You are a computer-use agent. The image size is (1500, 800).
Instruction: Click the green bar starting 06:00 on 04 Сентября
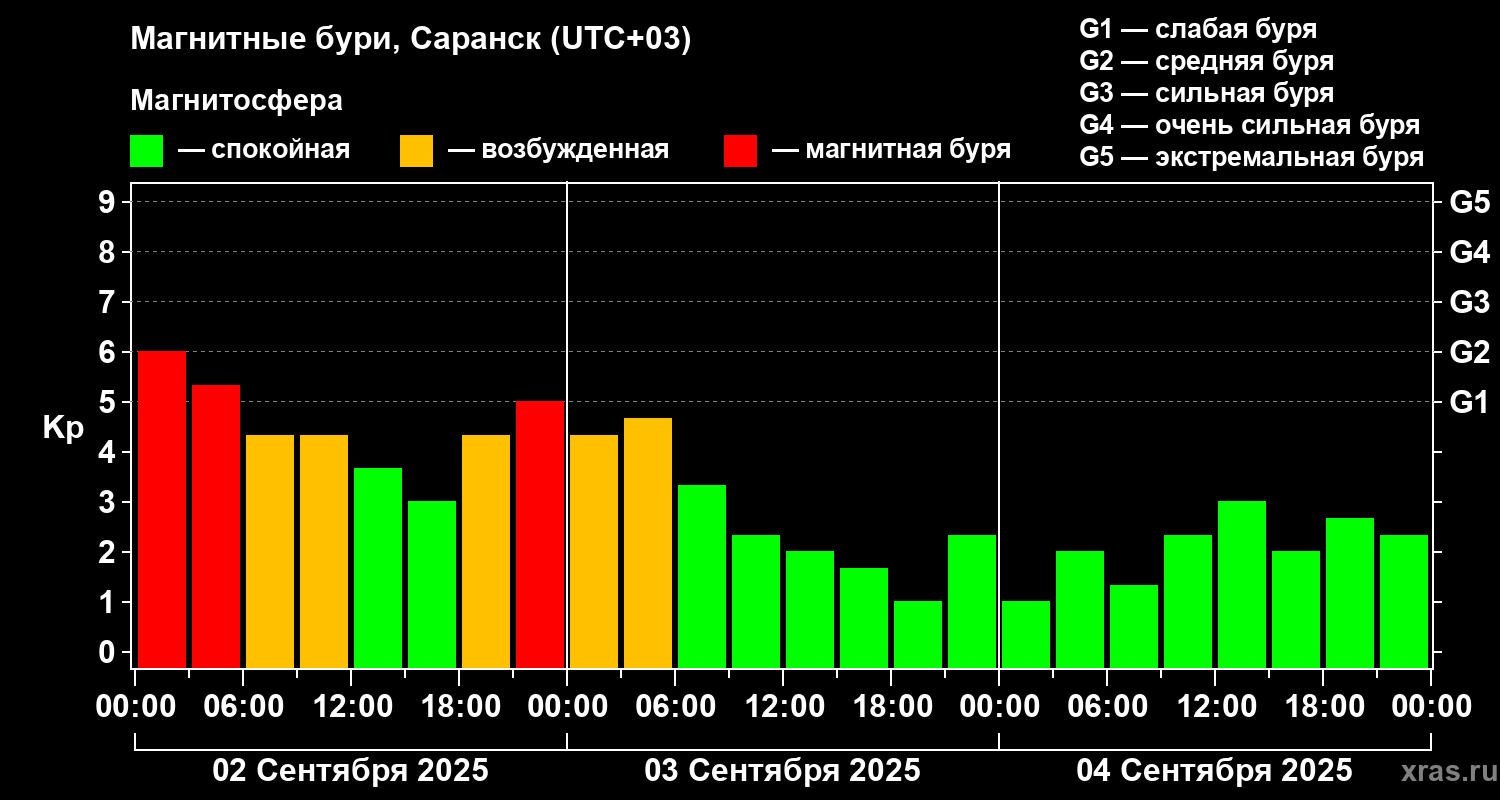[1134, 627]
